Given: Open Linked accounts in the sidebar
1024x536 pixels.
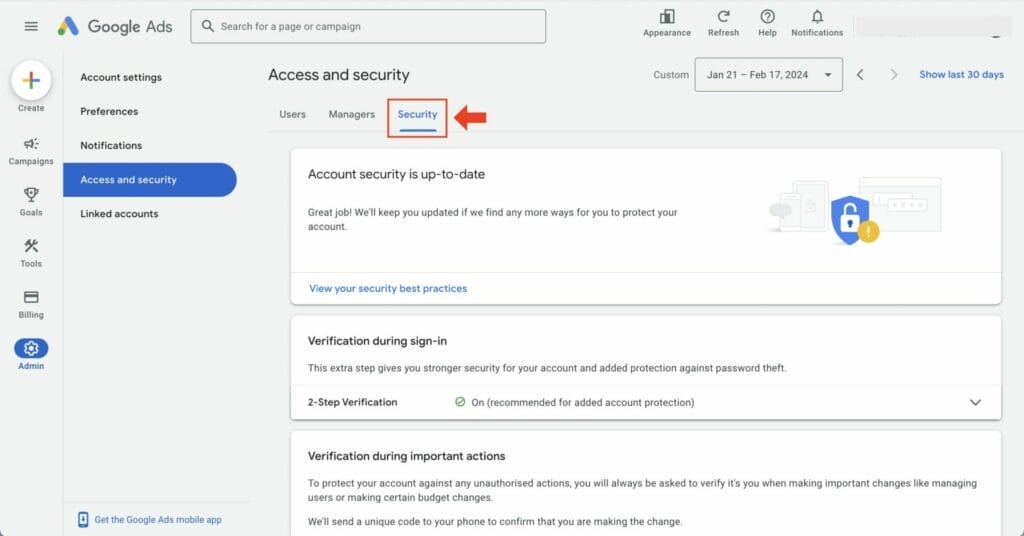Looking at the screenshot, I should 119,214.
